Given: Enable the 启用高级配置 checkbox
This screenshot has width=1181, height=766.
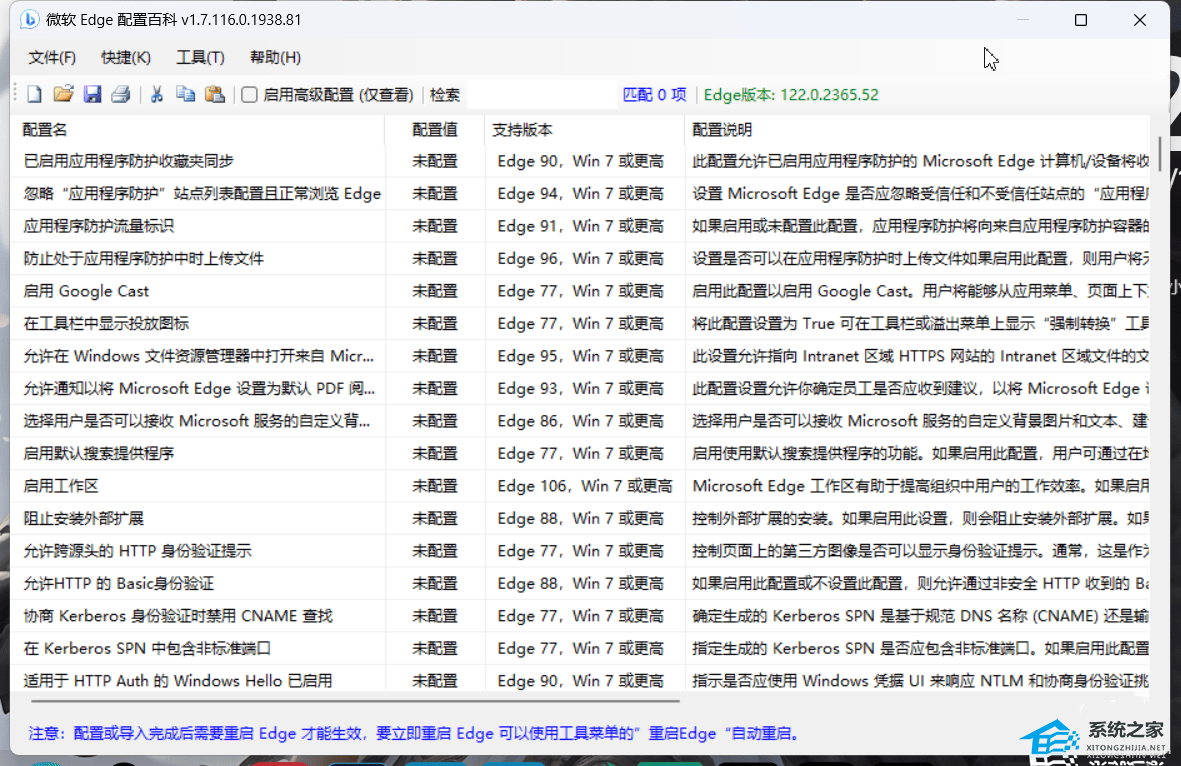Looking at the screenshot, I should coord(250,95).
